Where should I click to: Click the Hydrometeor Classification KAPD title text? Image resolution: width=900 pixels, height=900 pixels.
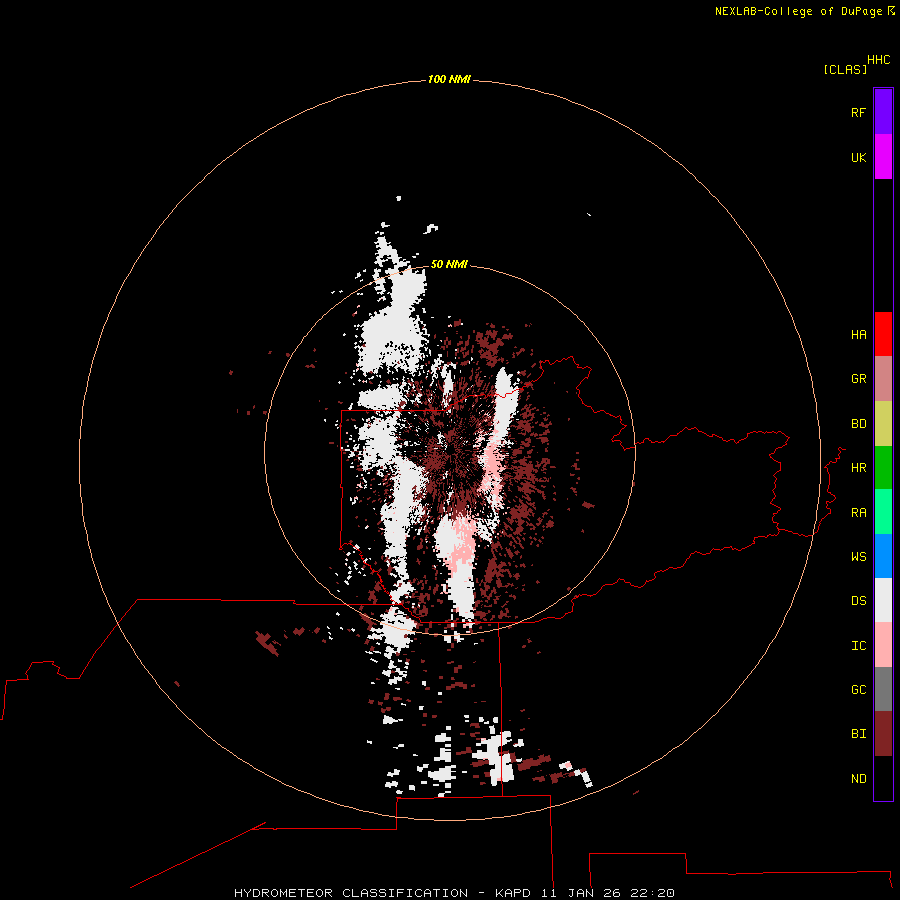point(454,893)
